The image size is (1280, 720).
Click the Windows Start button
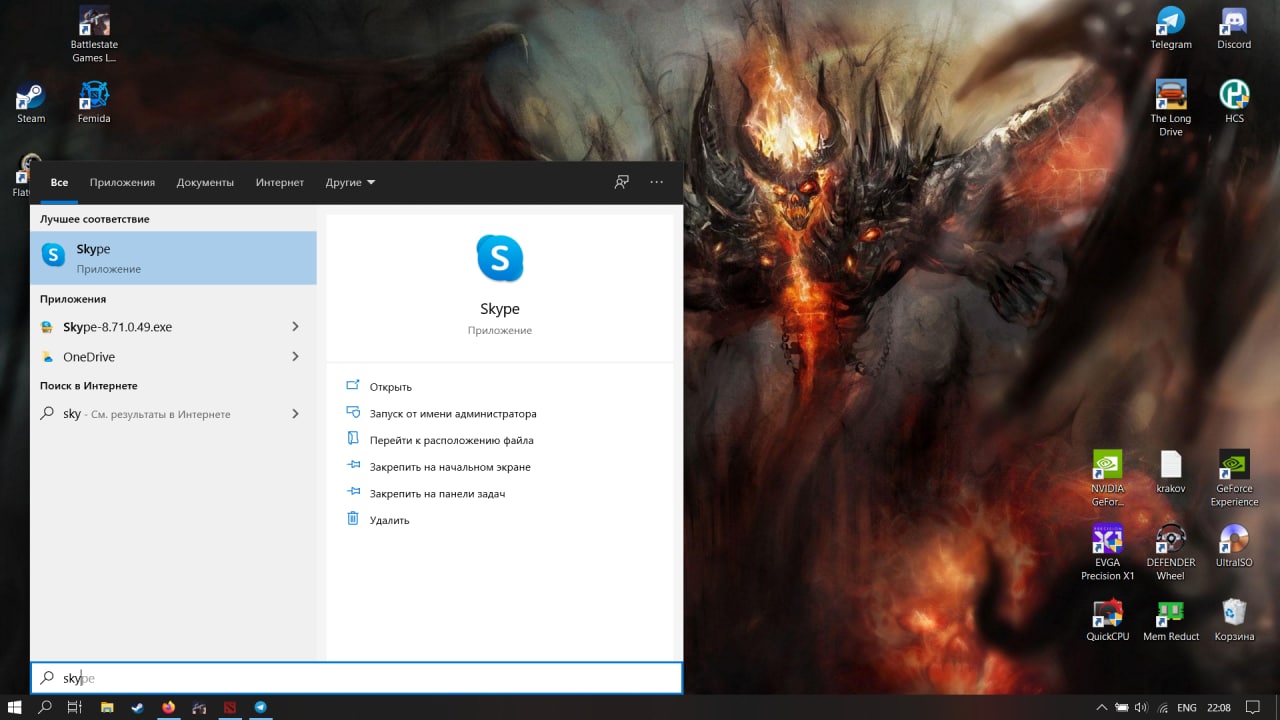point(15,707)
